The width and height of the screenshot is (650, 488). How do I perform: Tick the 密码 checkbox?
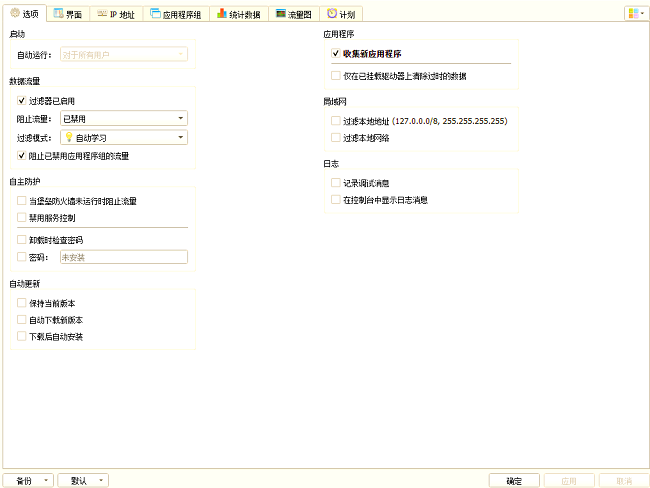click(x=22, y=257)
